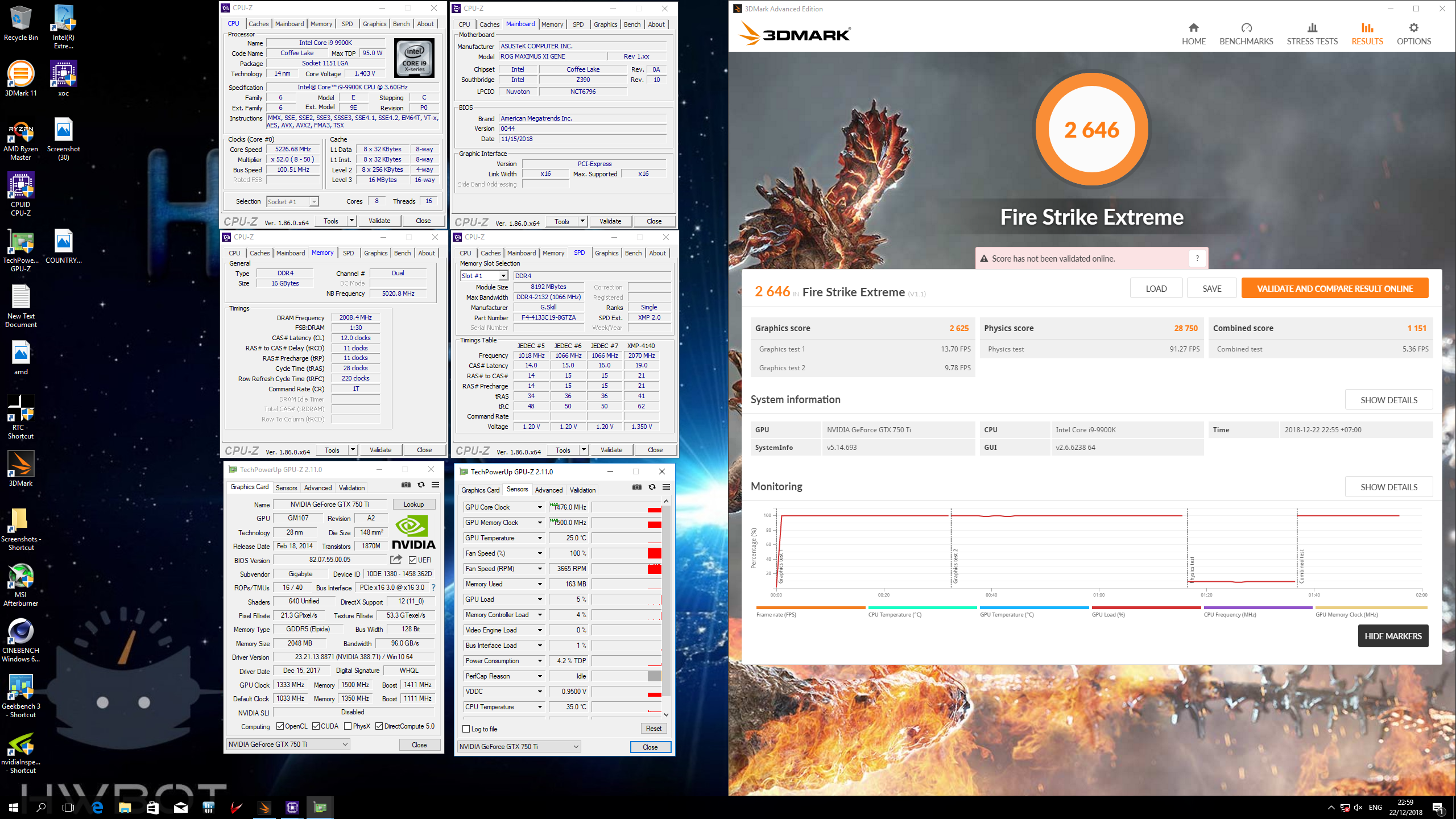The width and height of the screenshot is (1456, 819).
Task: Launch CINEBENCH desktop shortcut
Action: point(21,640)
